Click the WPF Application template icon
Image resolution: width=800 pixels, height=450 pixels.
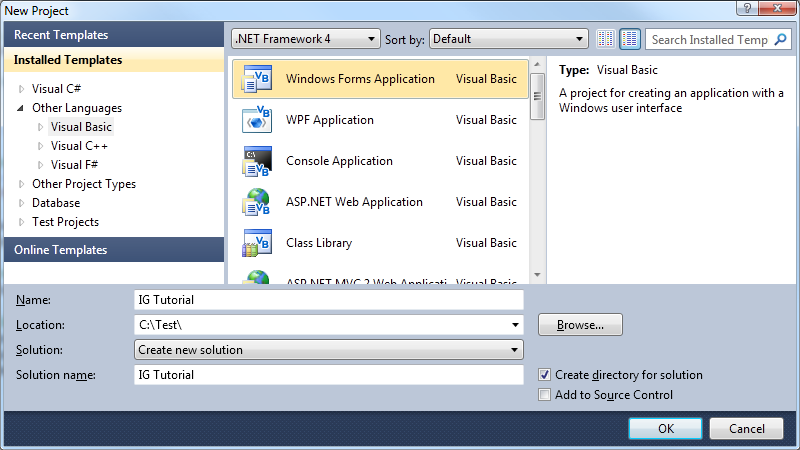point(257,120)
